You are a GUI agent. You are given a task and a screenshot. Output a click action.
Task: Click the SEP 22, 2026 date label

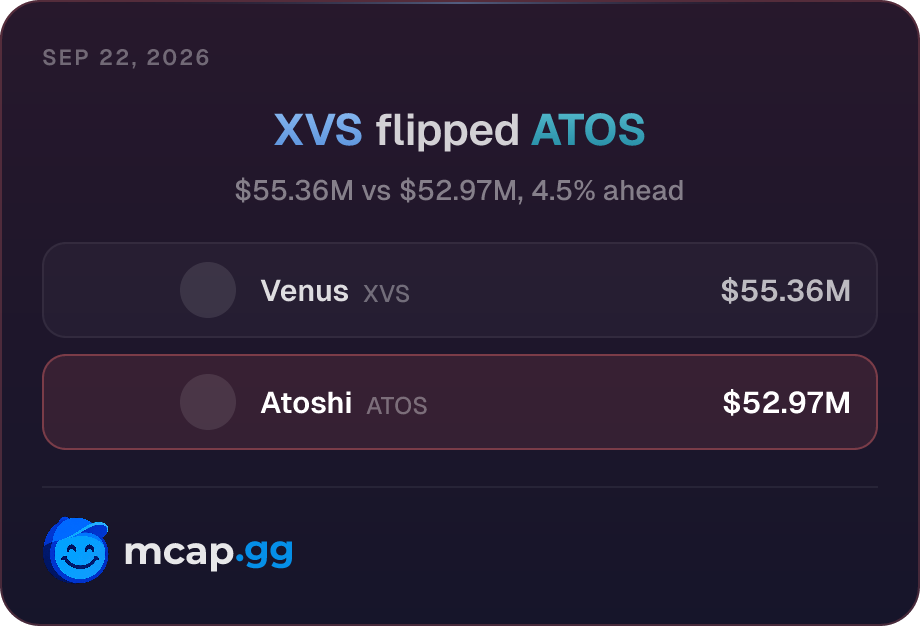click(x=126, y=57)
